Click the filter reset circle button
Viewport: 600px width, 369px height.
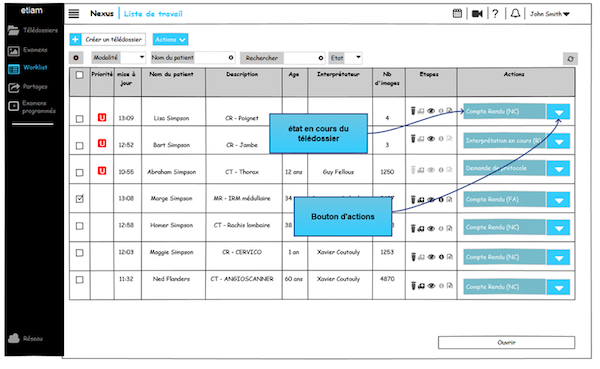tap(76, 58)
